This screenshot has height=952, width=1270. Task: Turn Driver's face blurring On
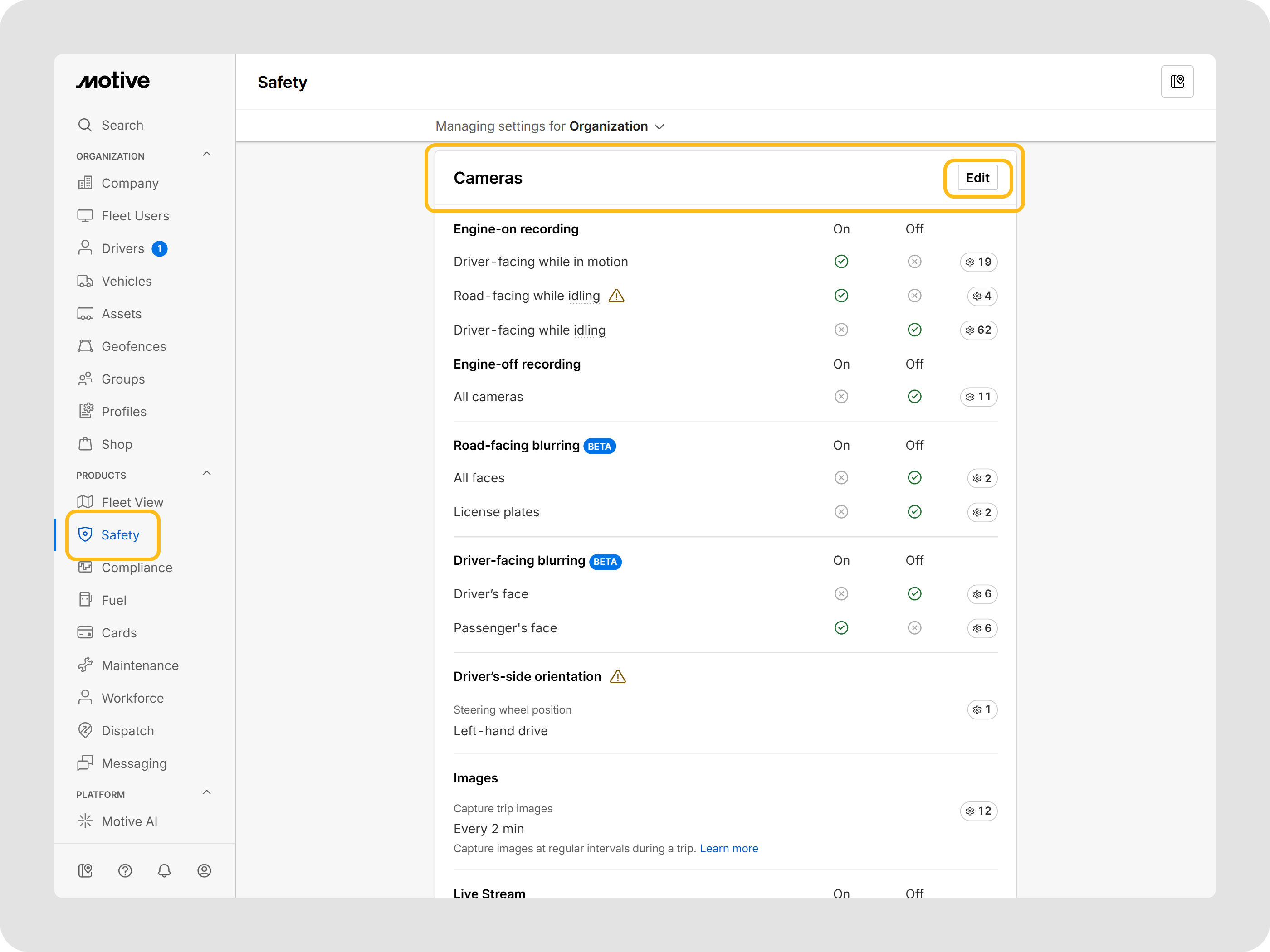[x=841, y=593]
